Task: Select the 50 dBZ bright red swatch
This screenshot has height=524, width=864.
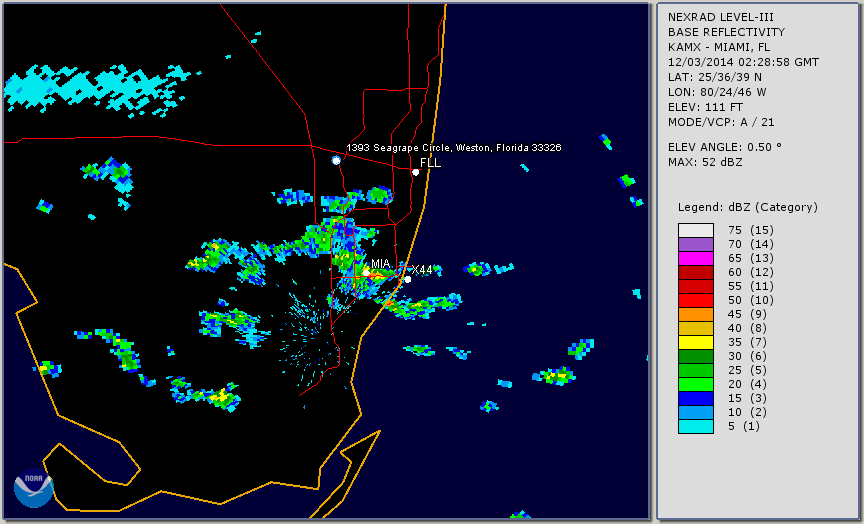Action: click(x=696, y=300)
